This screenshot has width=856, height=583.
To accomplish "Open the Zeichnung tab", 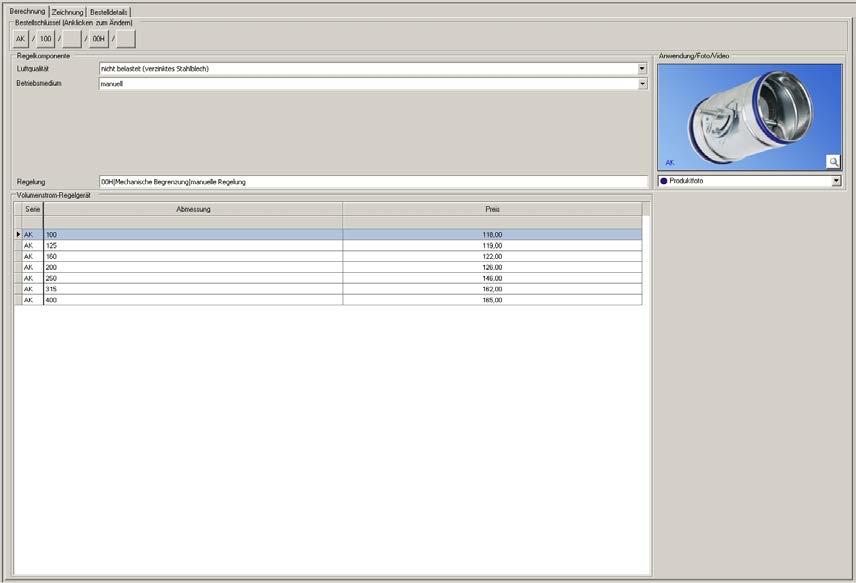I will tap(68, 11).
